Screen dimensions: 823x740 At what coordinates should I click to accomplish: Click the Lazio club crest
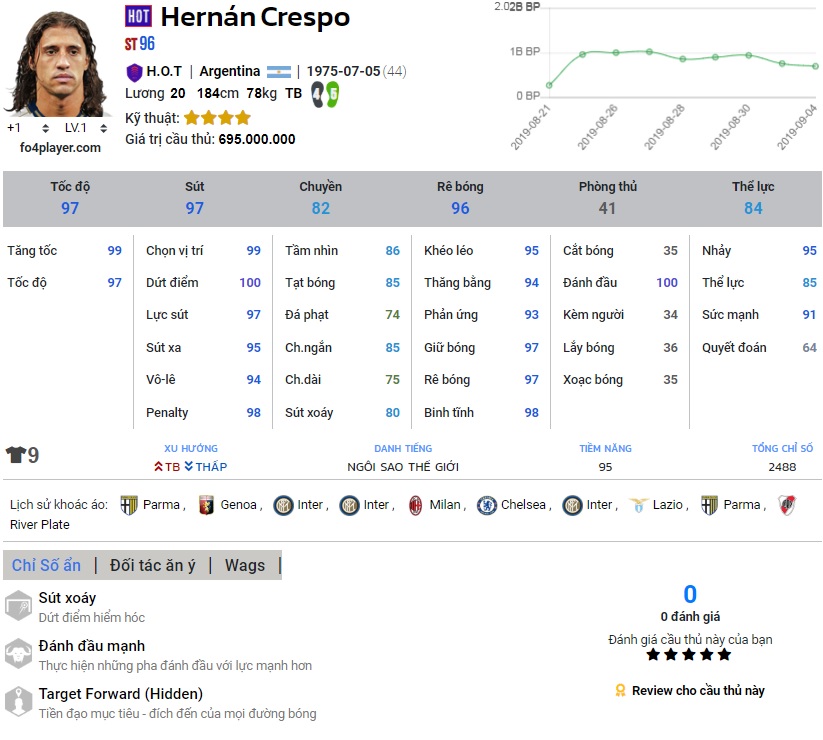pos(638,505)
